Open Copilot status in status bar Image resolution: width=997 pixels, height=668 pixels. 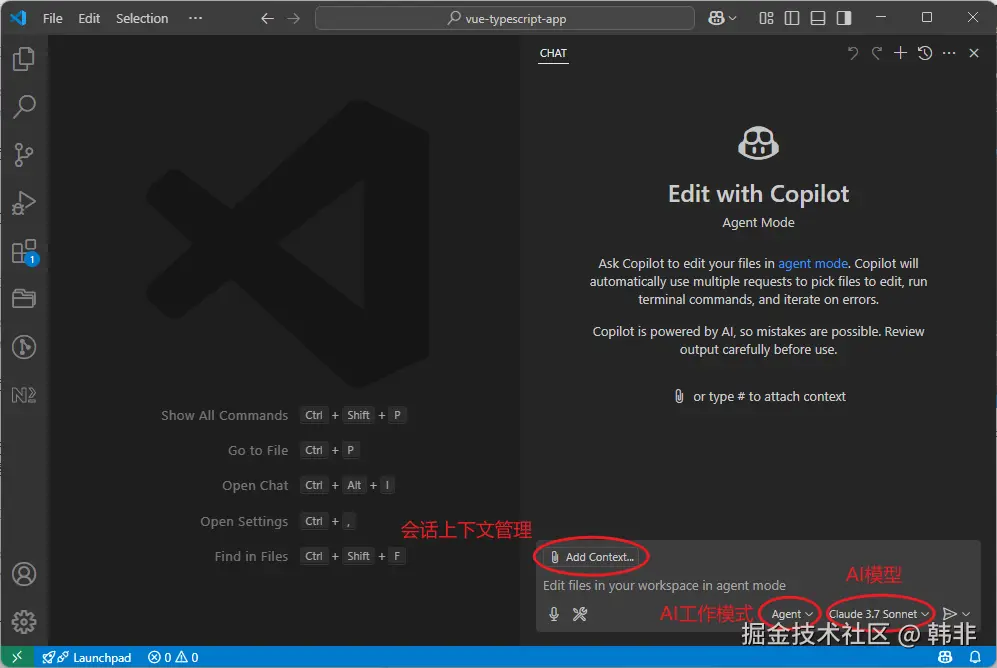pyautogui.click(x=945, y=657)
